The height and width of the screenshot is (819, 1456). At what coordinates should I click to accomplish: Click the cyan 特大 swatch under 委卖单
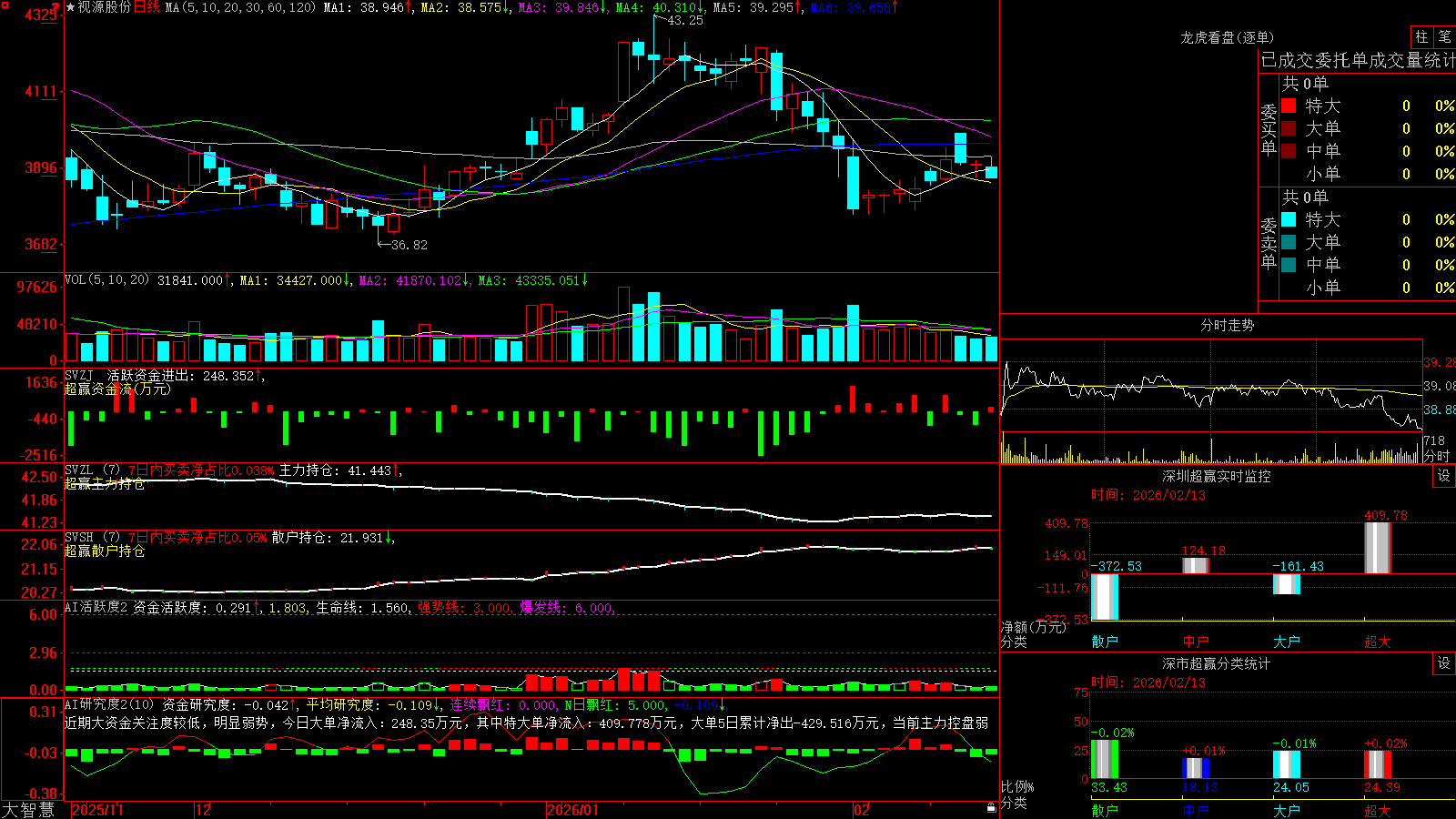point(1289,219)
